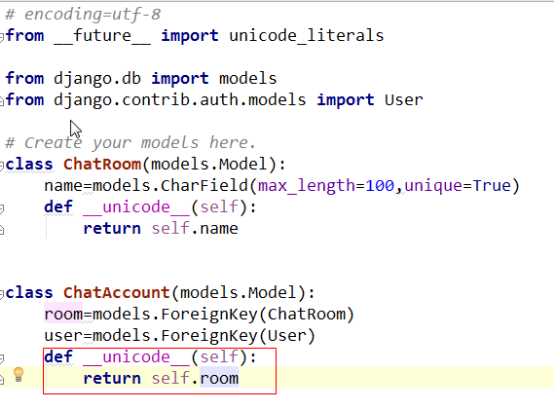Viewport: 554px width, 409px height.
Task: Click the number '100' value
Action: 379,186
